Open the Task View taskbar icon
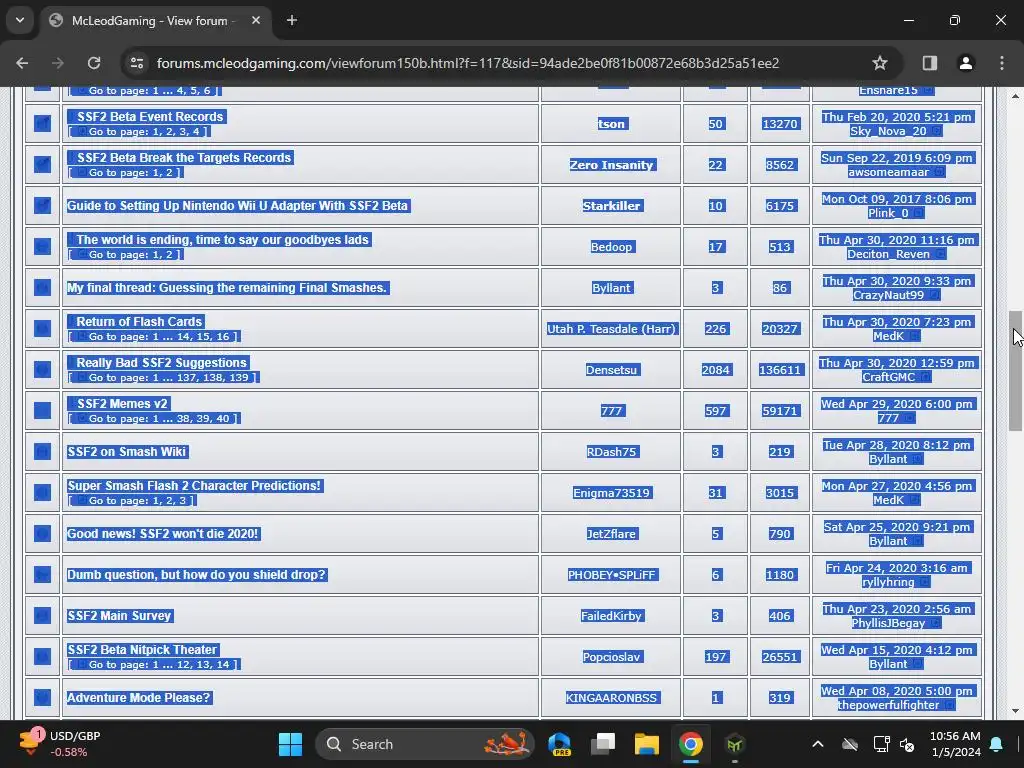Viewport: 1024px width, 768px height. click(x=603, y=744)
